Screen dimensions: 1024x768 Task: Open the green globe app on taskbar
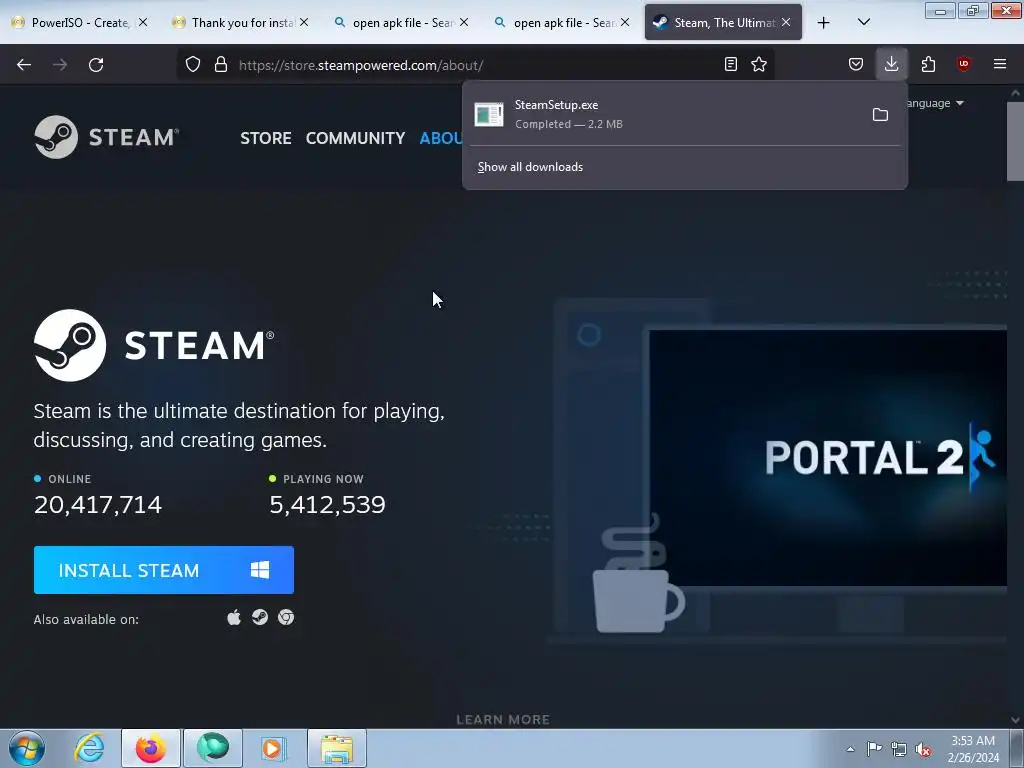[x=213, y=748]
